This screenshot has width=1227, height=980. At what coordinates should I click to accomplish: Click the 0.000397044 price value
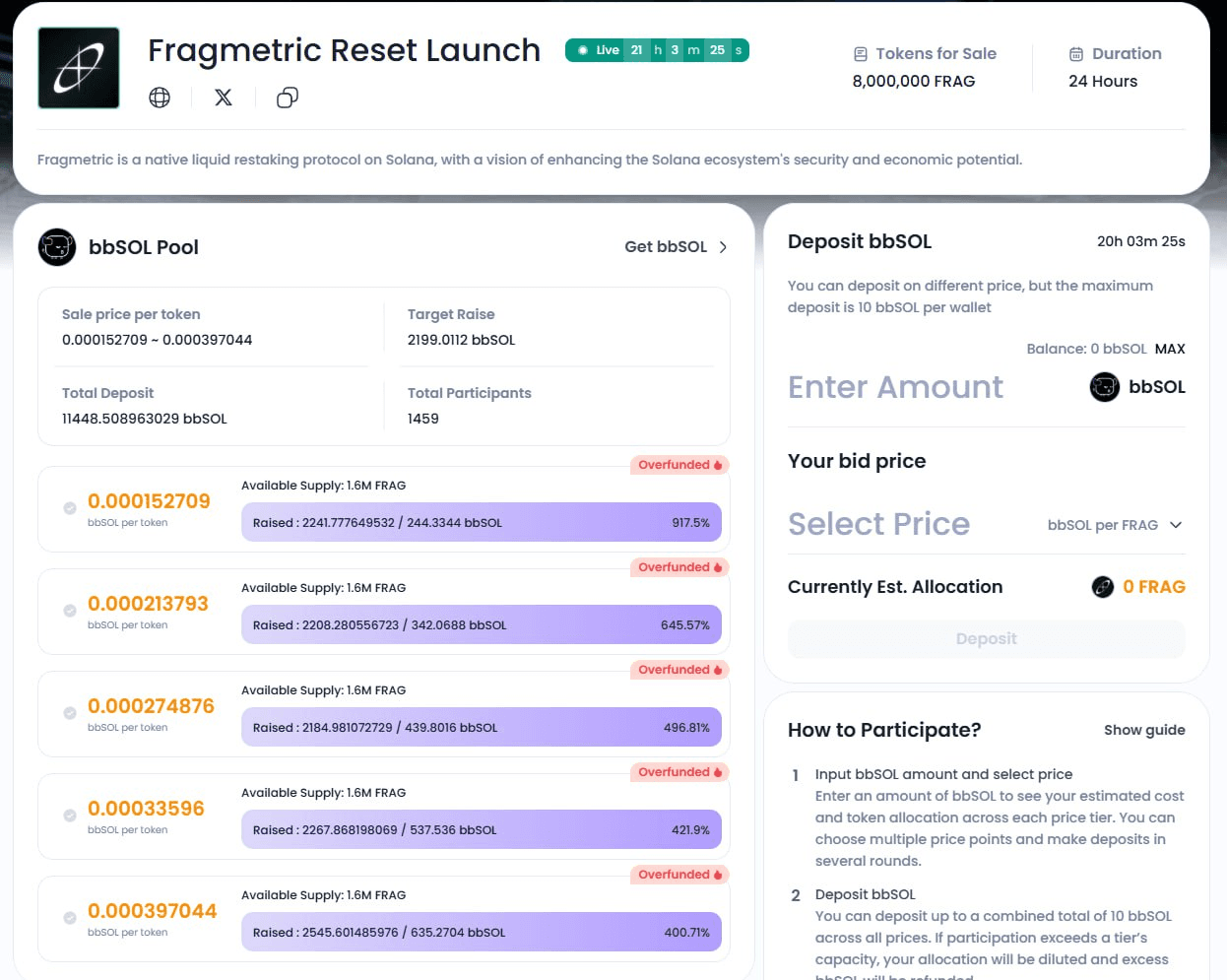coord(152,911)
